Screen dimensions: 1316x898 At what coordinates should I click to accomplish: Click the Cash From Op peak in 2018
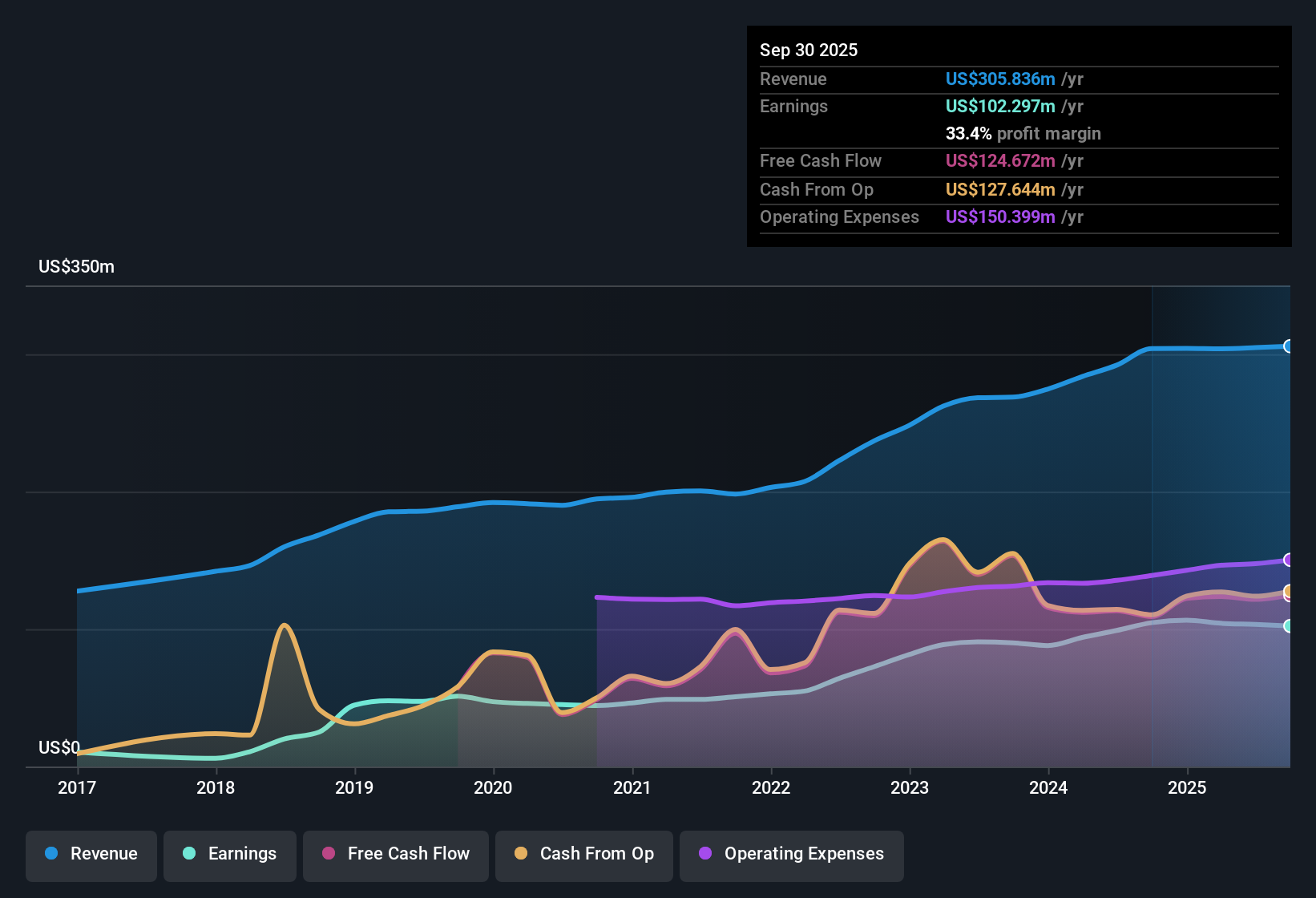(284, 625)
